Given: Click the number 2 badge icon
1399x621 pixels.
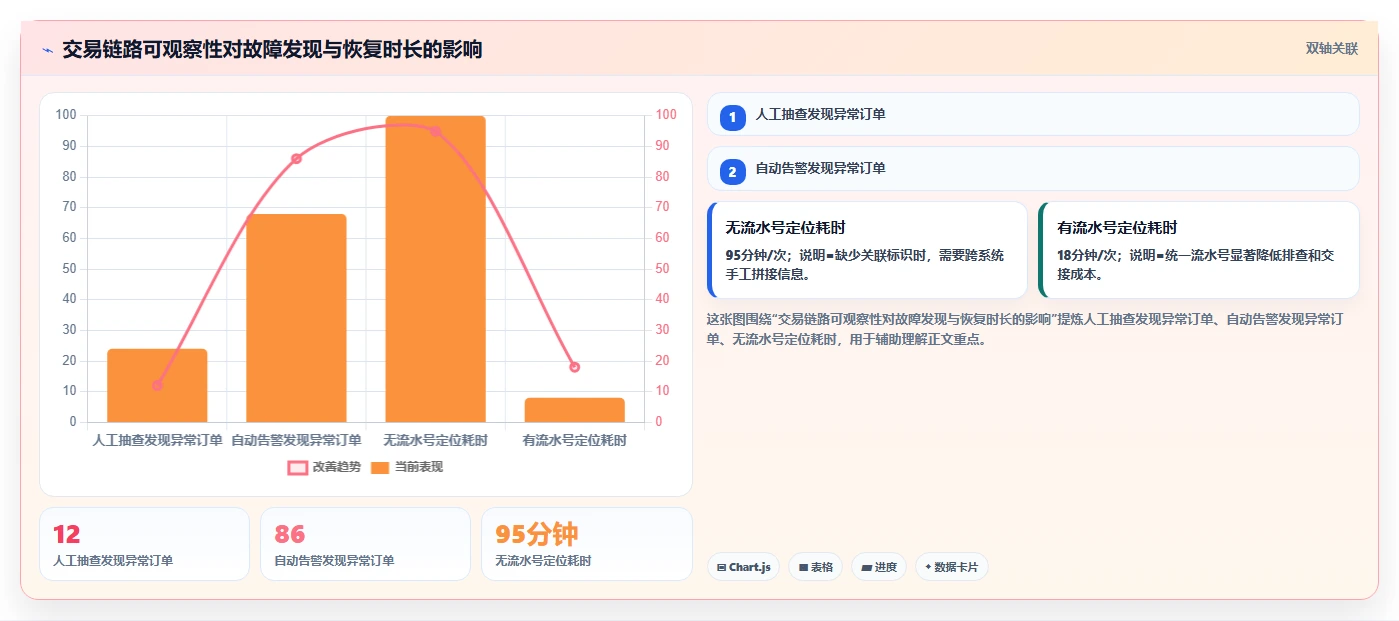Looking at the screenshot, I should click(733, 172).
